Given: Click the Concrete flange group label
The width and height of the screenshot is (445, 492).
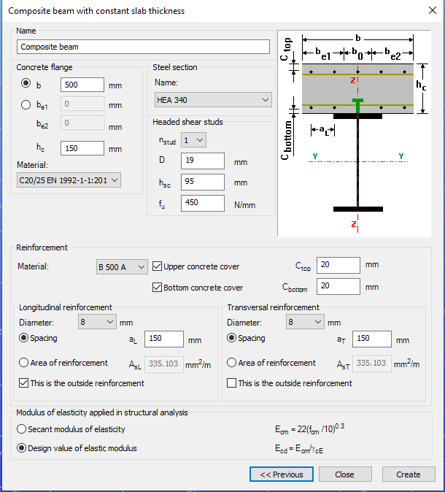Looking at the screenshot, I should pos(44,67).
